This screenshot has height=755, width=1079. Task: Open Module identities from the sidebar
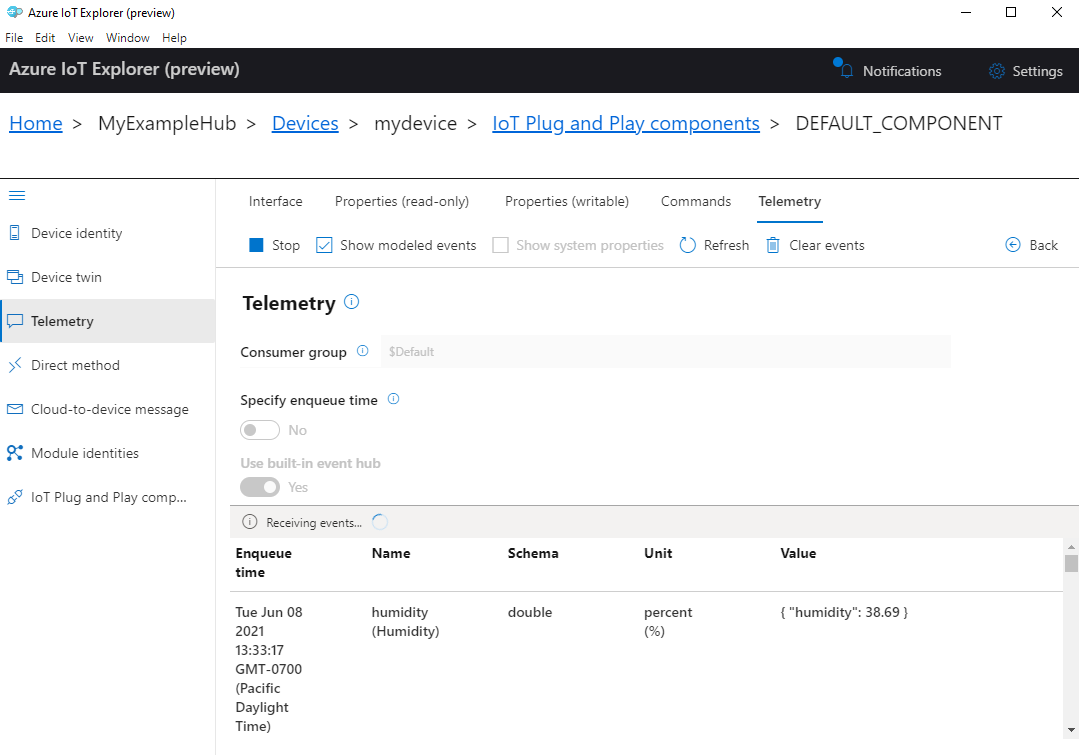pyautogui.click(x=84, y=452)
